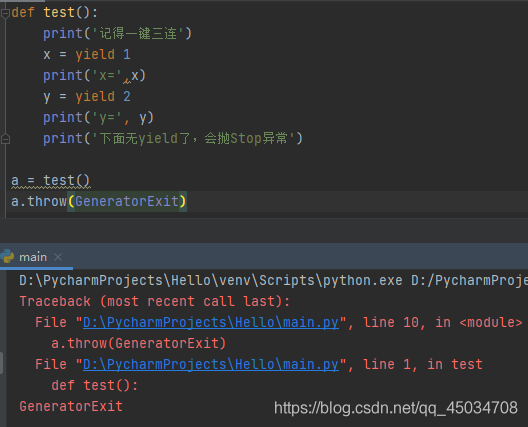Click the console left gutter scrollbar handle
This screenshot has height=427, width=528.
2,363
